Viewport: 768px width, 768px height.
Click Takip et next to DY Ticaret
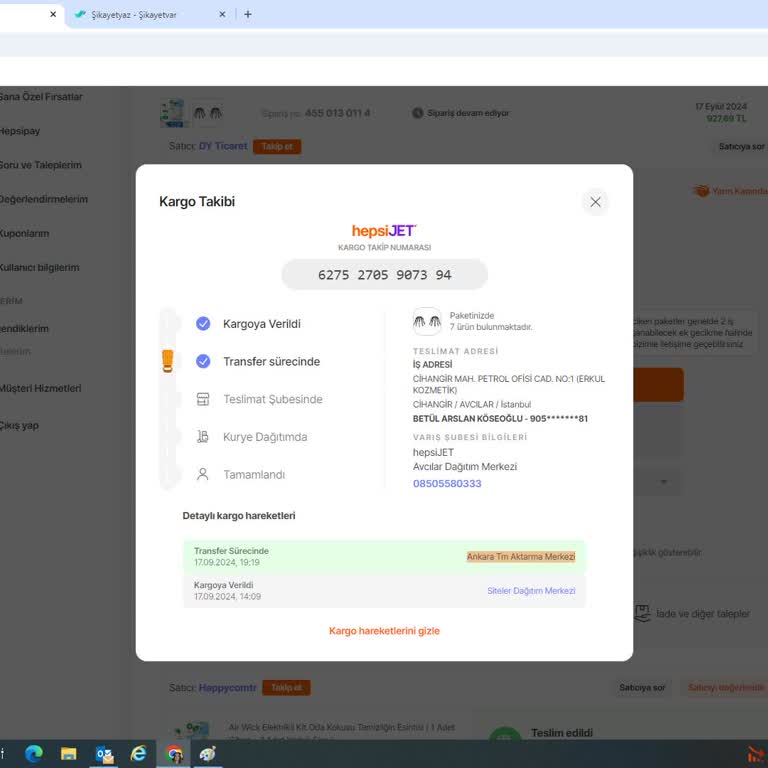(x=277, y=146)
